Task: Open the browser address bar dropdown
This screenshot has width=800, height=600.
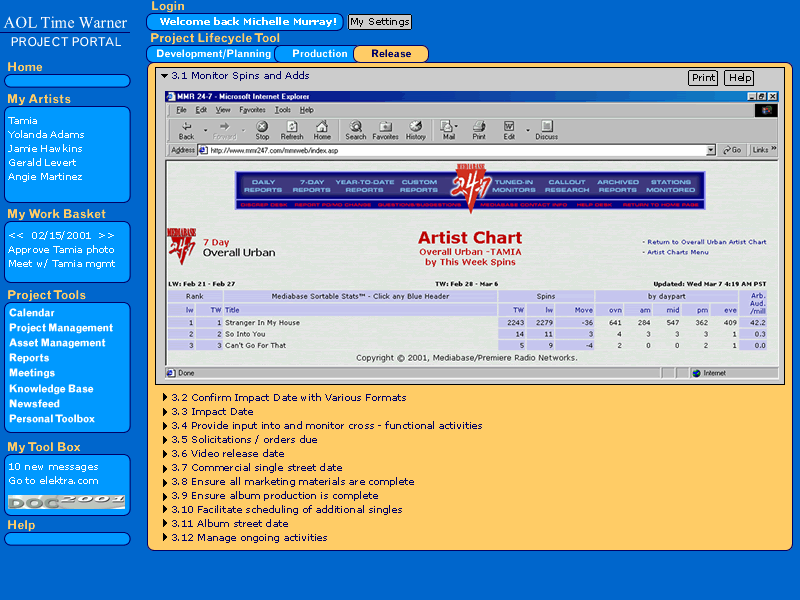Action: point(711,150)
